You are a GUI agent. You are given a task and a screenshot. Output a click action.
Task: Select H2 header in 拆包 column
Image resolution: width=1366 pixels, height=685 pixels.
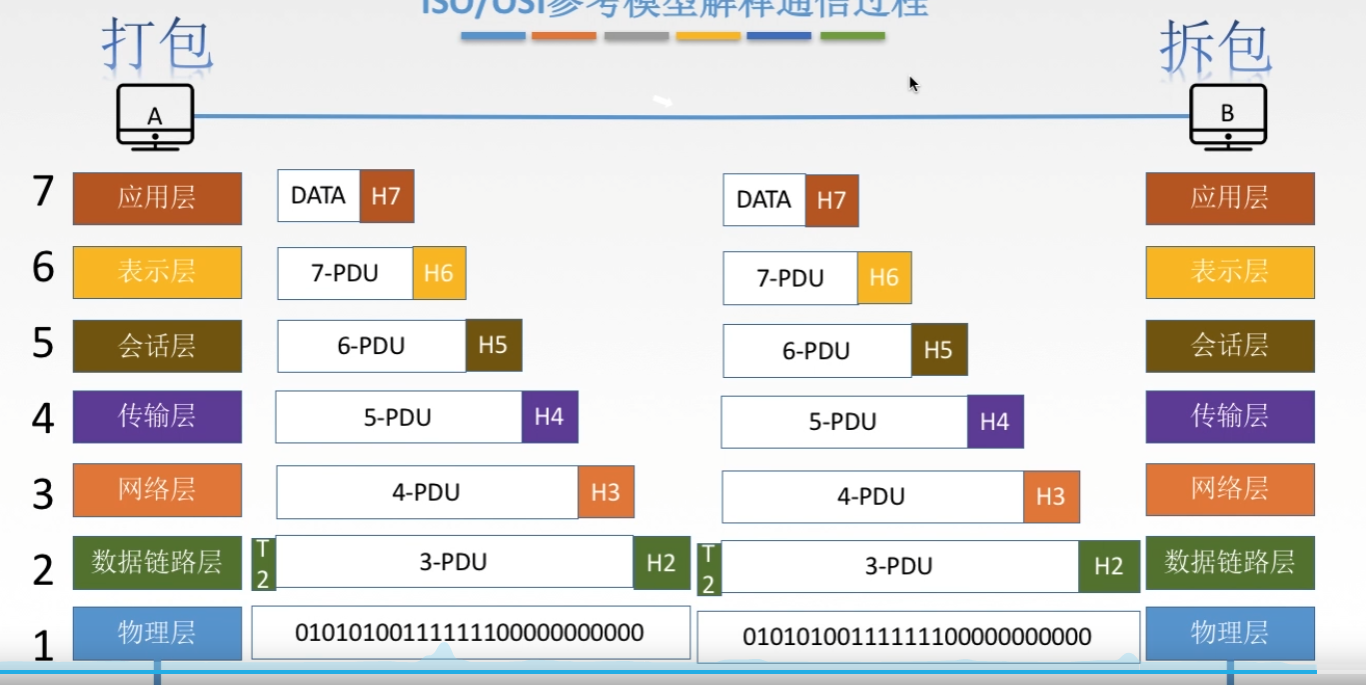click(x=1108, y=567)
